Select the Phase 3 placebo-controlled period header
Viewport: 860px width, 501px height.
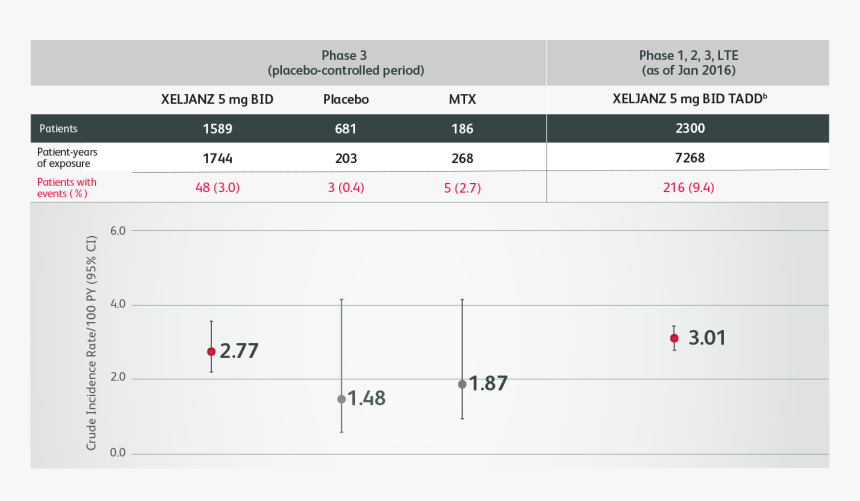pos(346,63)
